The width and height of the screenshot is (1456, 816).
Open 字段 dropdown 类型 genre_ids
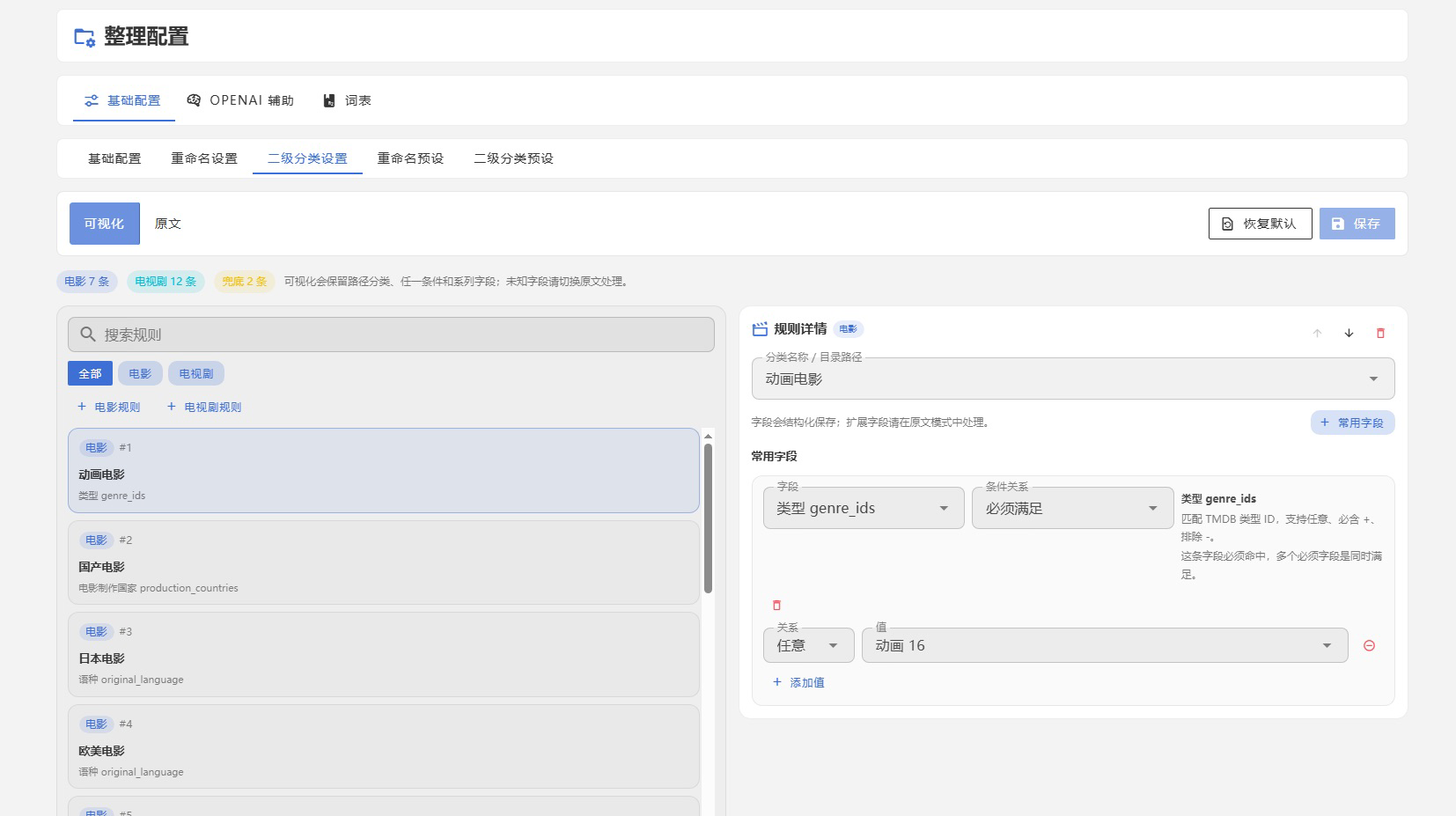point(863,508)
